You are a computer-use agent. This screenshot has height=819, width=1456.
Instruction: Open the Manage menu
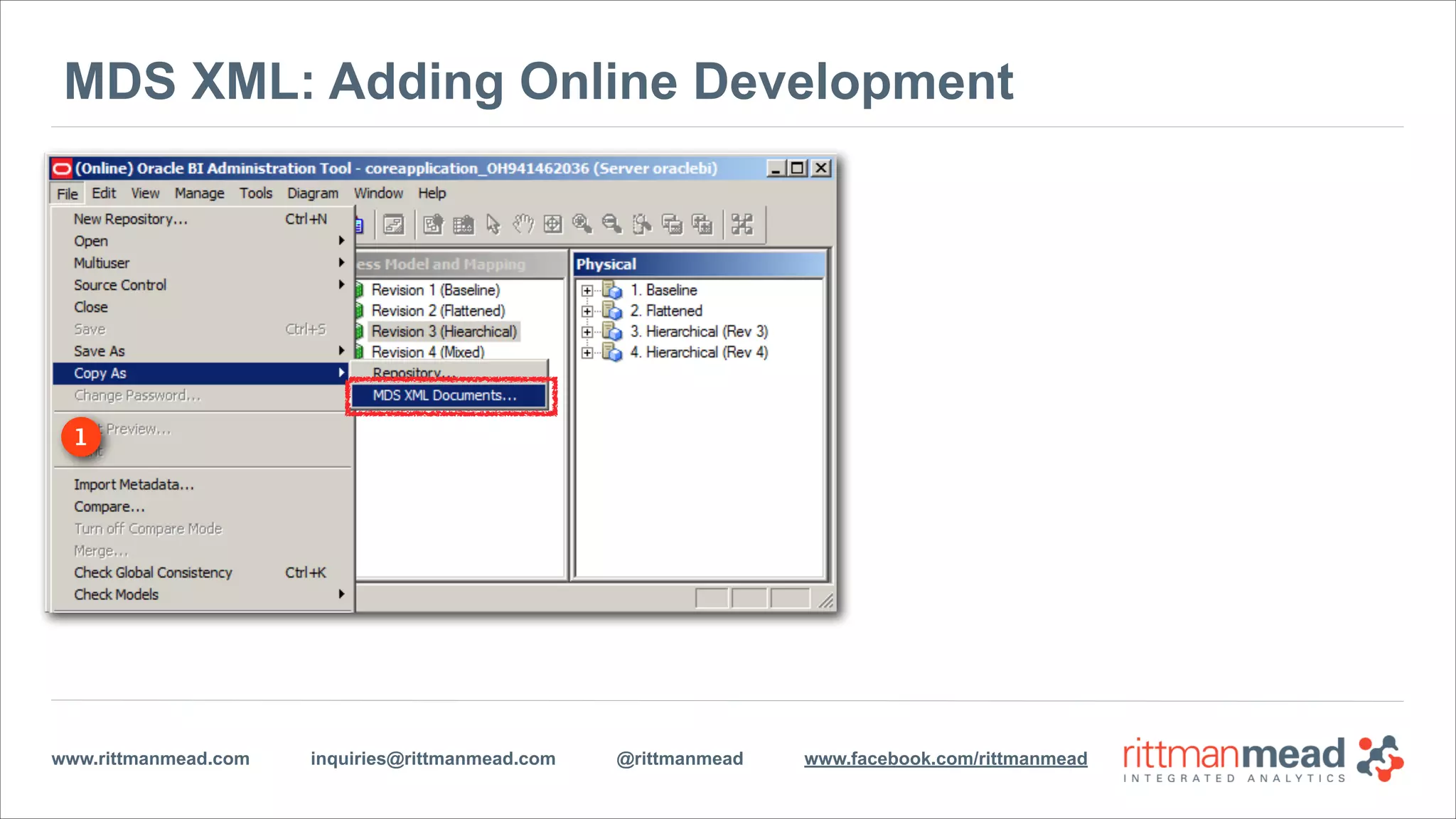(x=199, y=193)
